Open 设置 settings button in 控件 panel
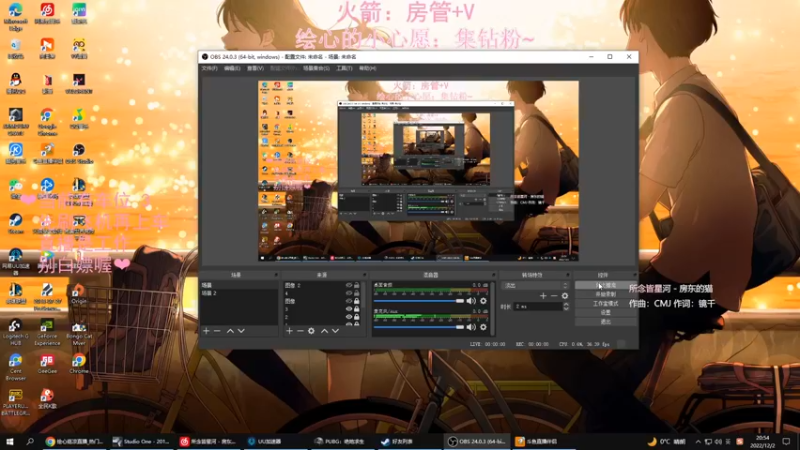 (x=606, y=313)
